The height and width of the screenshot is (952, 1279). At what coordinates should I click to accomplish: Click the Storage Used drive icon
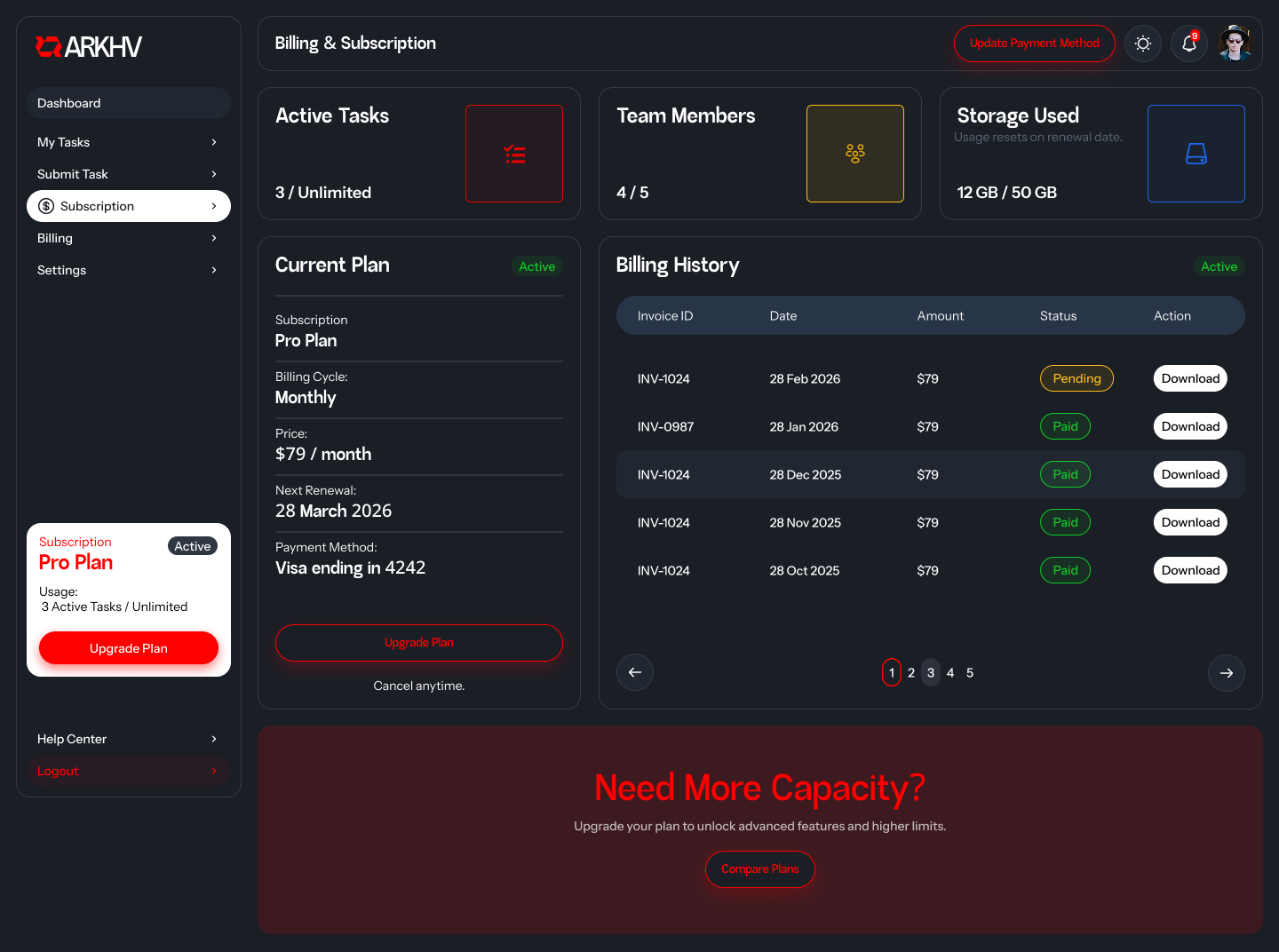[x=1196, y=154]
